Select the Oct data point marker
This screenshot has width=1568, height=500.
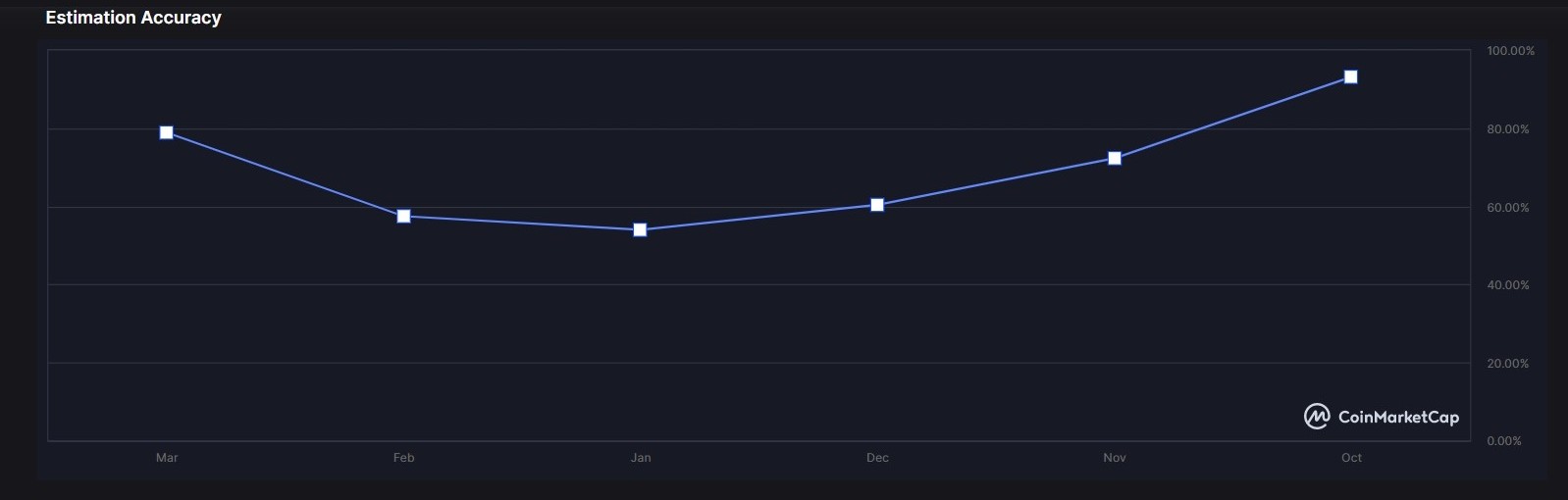pyautogui.click(x=1351, y=76)
